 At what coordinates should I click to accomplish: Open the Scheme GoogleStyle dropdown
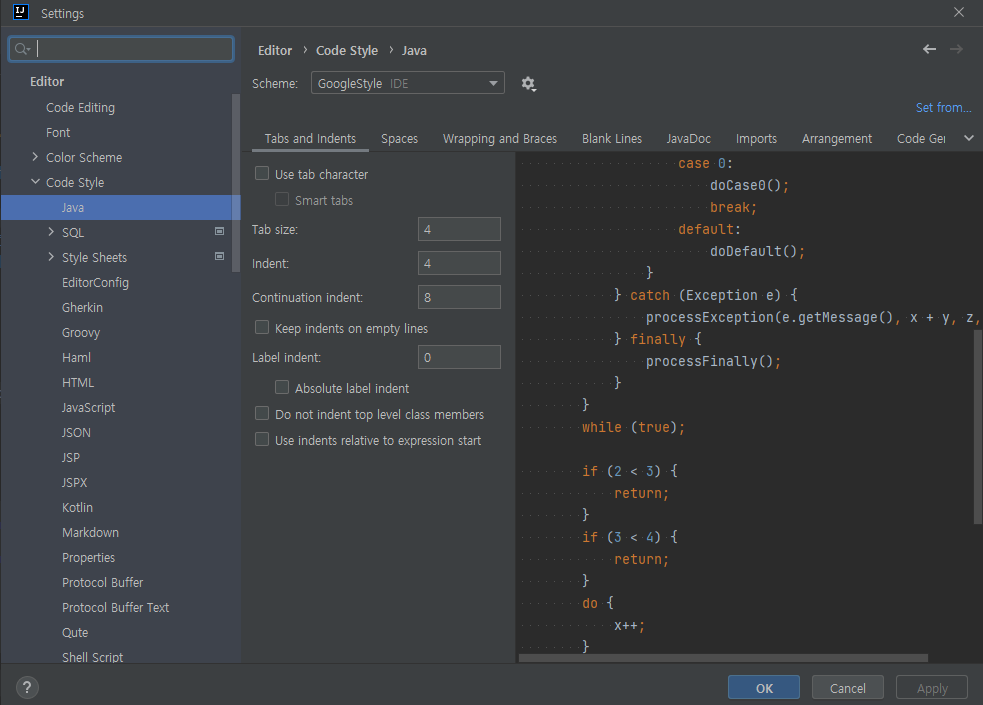point(407,83)
